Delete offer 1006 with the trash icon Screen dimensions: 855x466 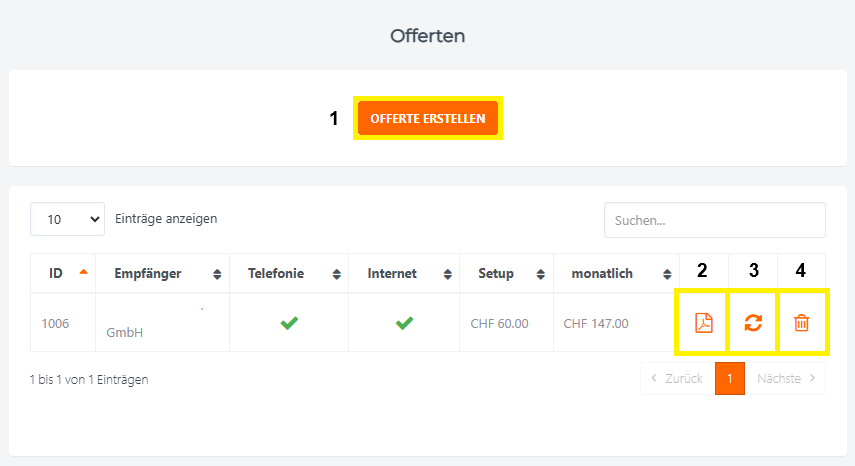click(x=802, y=323)
